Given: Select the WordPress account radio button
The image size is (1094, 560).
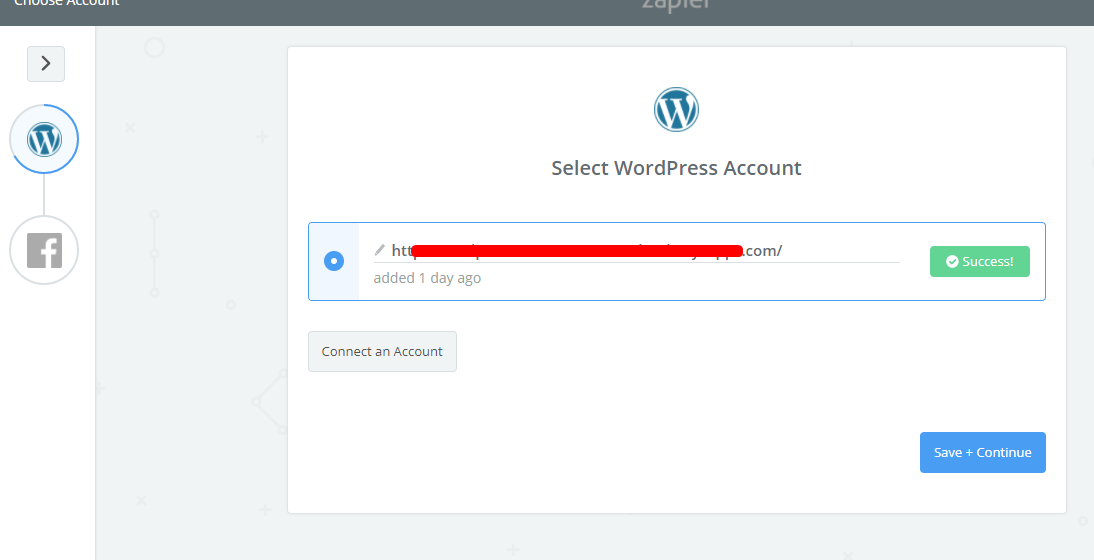Looking at the screenshot, I should 334,262.
